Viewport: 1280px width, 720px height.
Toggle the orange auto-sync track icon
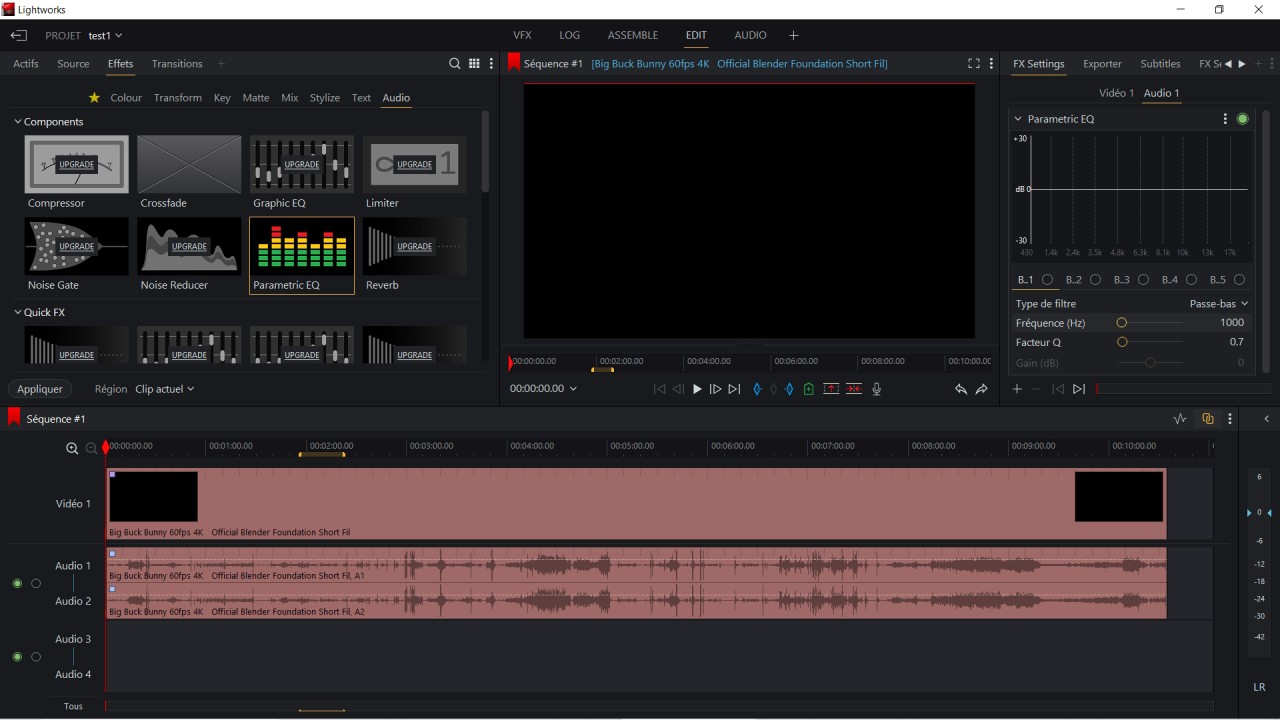(1208, 419)
